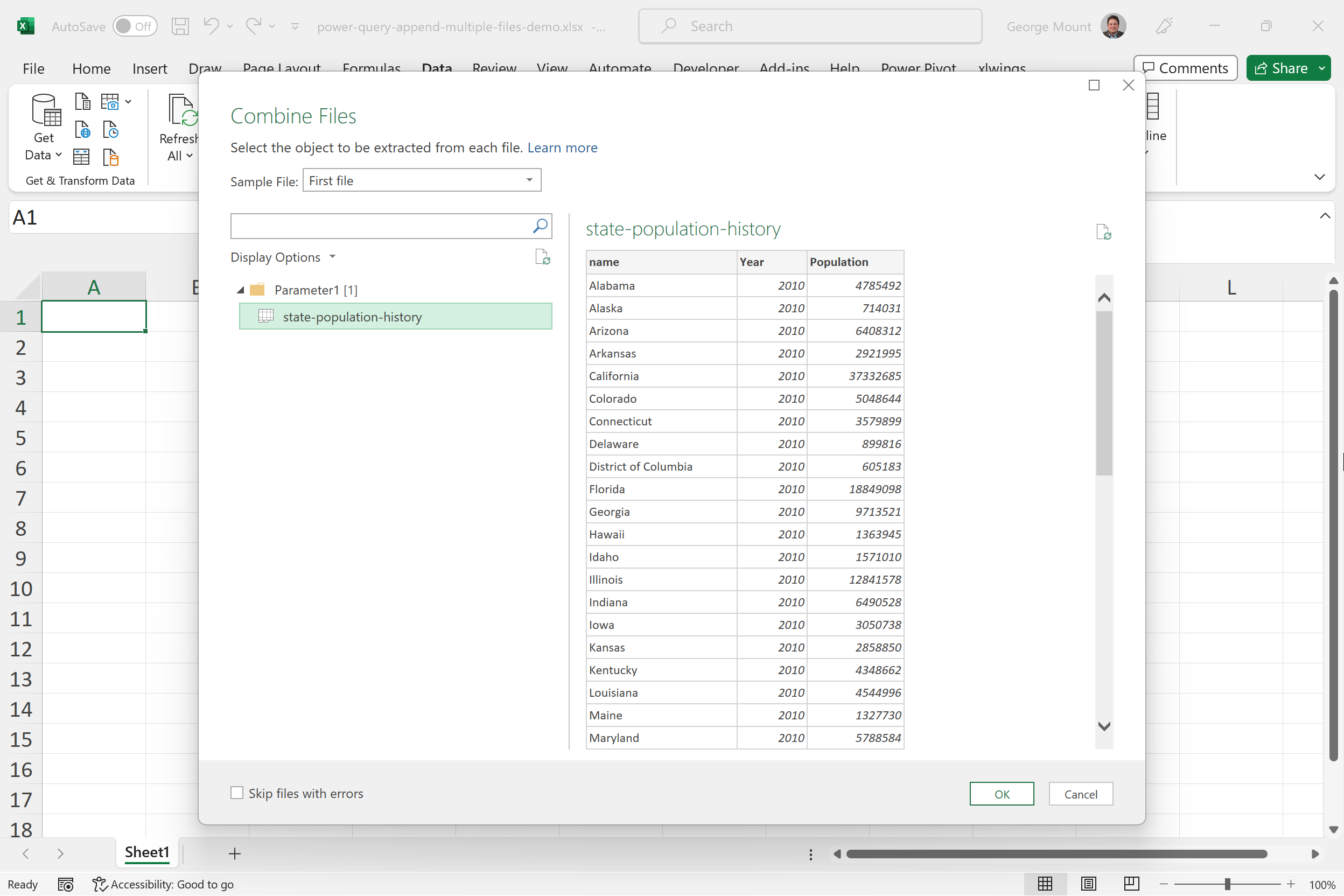The width and height of the screenshot is (1344, 896).
Task: Toggle the AutoSave switch
Action: (x=135, y=26)
